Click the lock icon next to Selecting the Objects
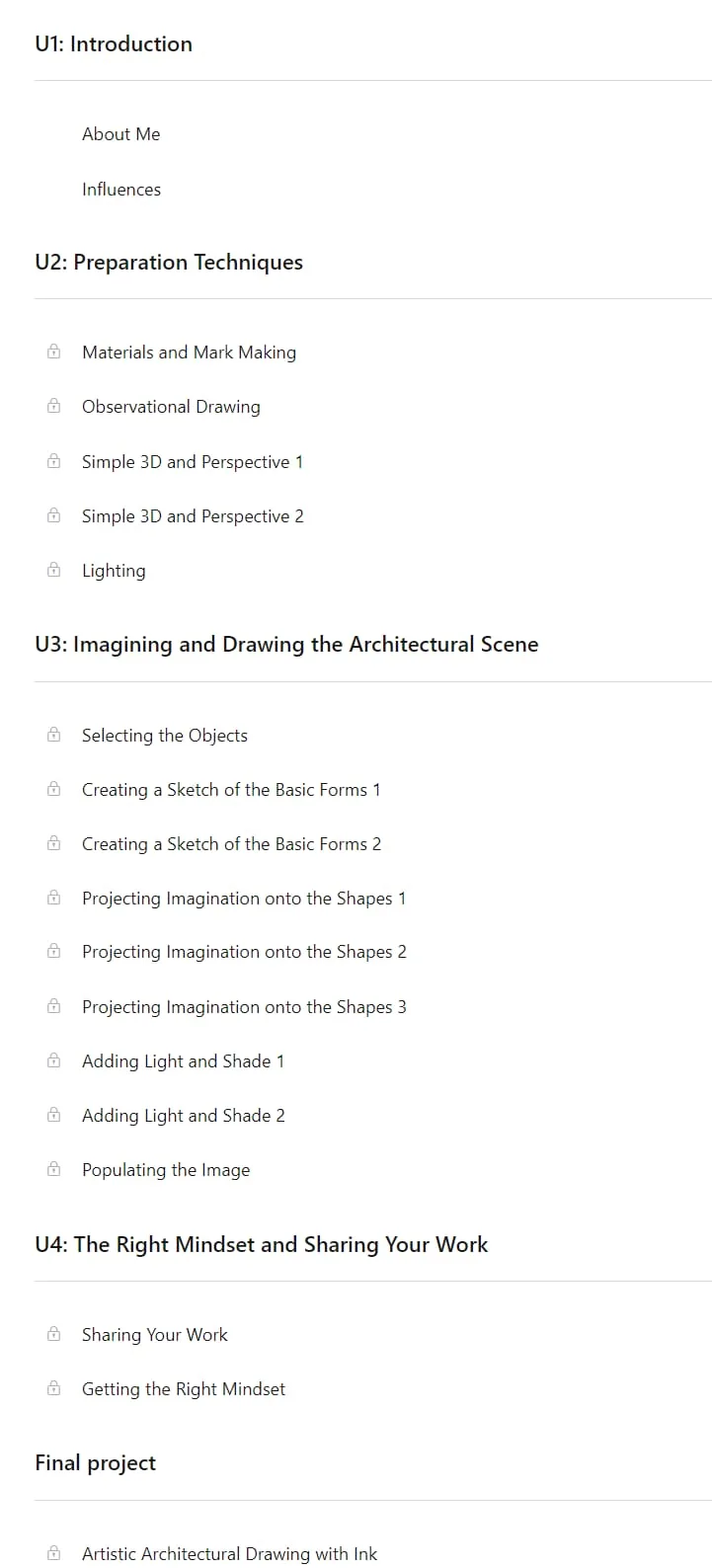Image resolution: width=712 pixels, height=1568 pixels. tap(54, 735)
